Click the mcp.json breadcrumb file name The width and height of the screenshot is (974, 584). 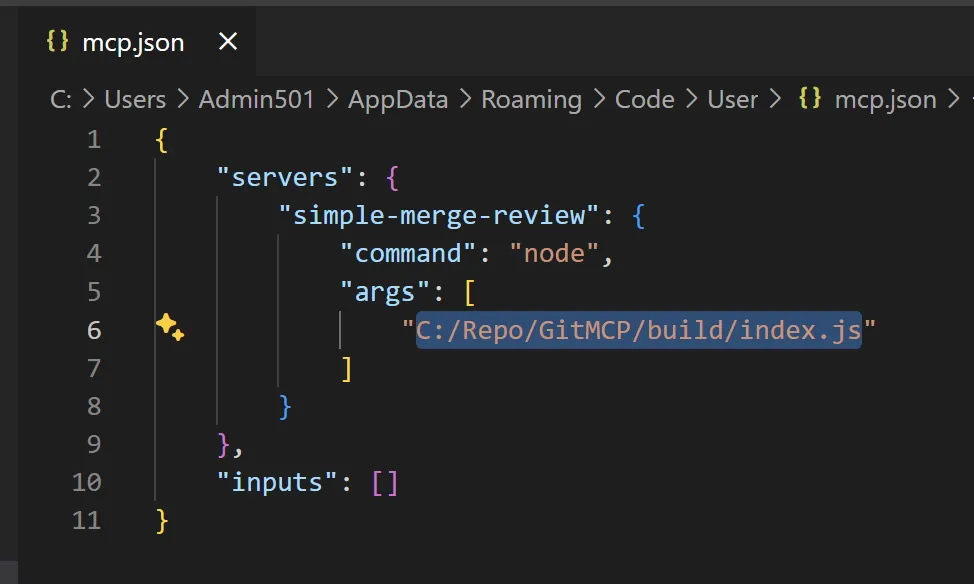pyautogui.click(x=885, y=100)
